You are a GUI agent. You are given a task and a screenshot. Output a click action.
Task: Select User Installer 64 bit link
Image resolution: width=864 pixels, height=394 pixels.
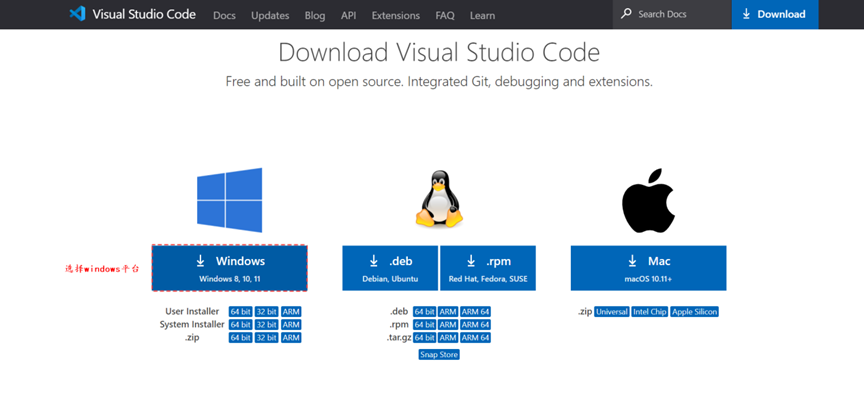(x=241, y=312)
